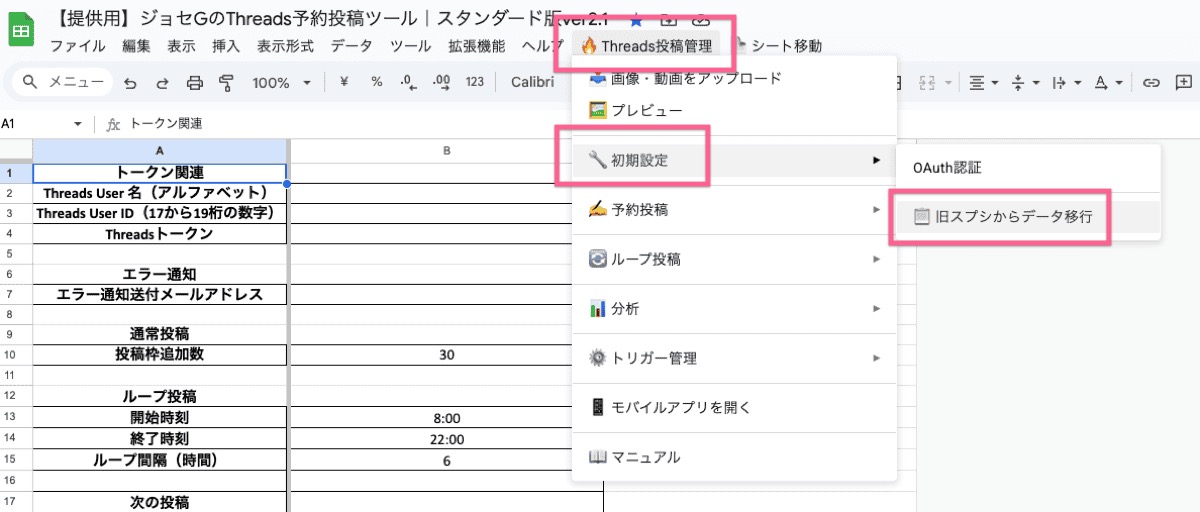Expand the トリガー管理 submenu

pos(734,358)
